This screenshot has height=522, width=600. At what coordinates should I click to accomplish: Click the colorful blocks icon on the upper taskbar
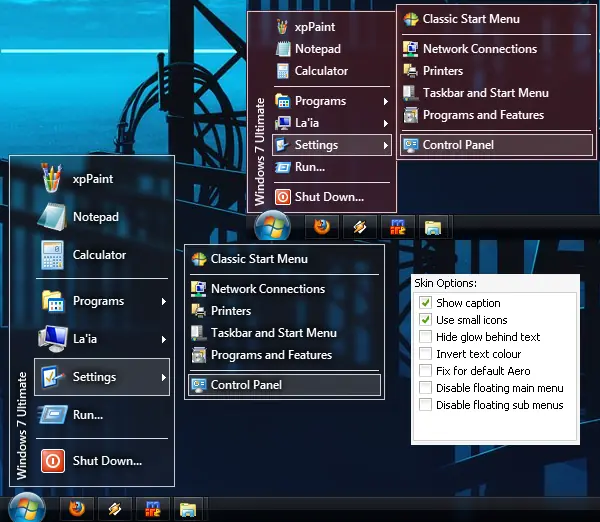point(398,227)
